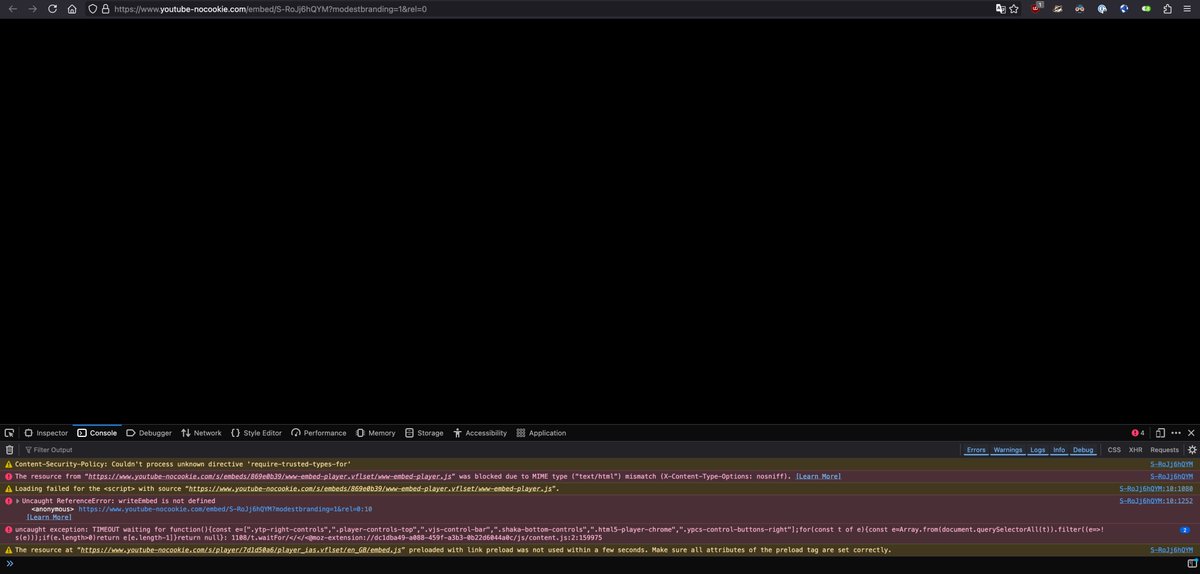
Task: Click the Filter Output input field
Action: [x=490, y=450]
